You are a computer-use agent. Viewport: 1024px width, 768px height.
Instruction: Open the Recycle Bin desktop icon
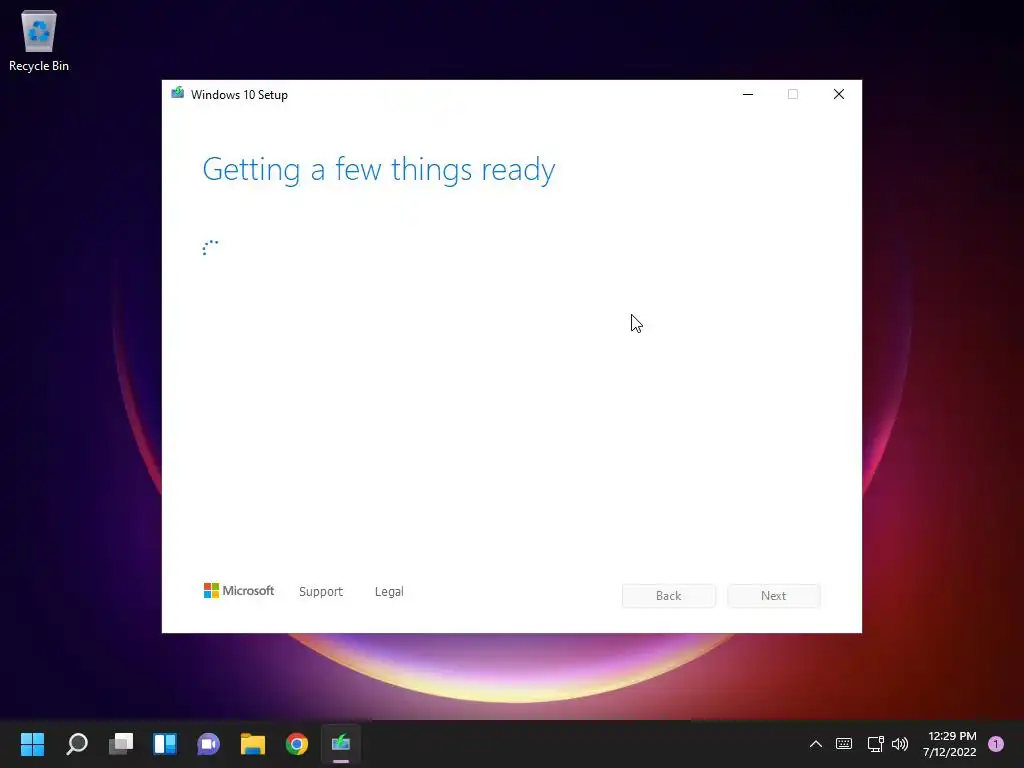(39, 40)
